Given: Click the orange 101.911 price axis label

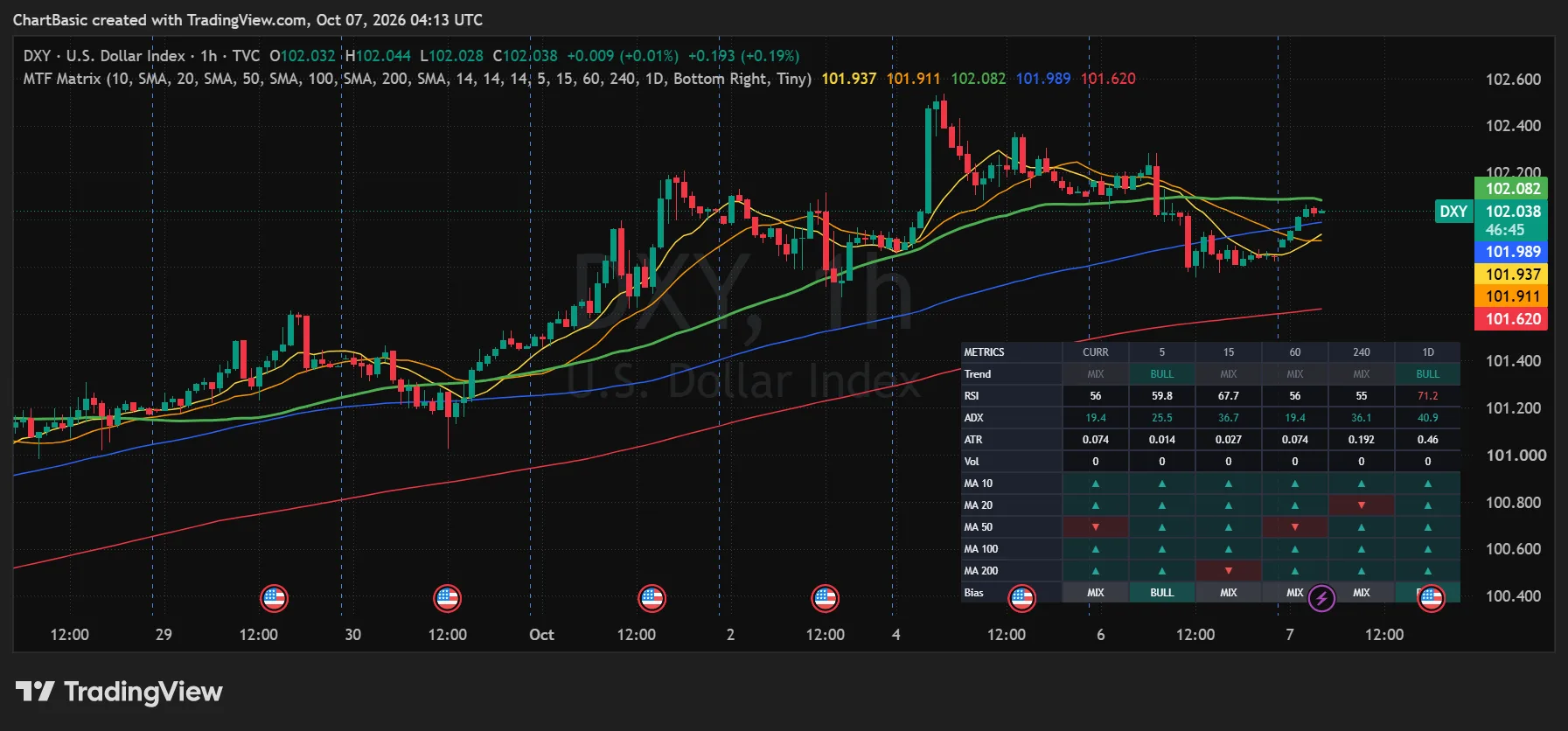Looking at the screenshot, I should click(x=1512, y=296).
